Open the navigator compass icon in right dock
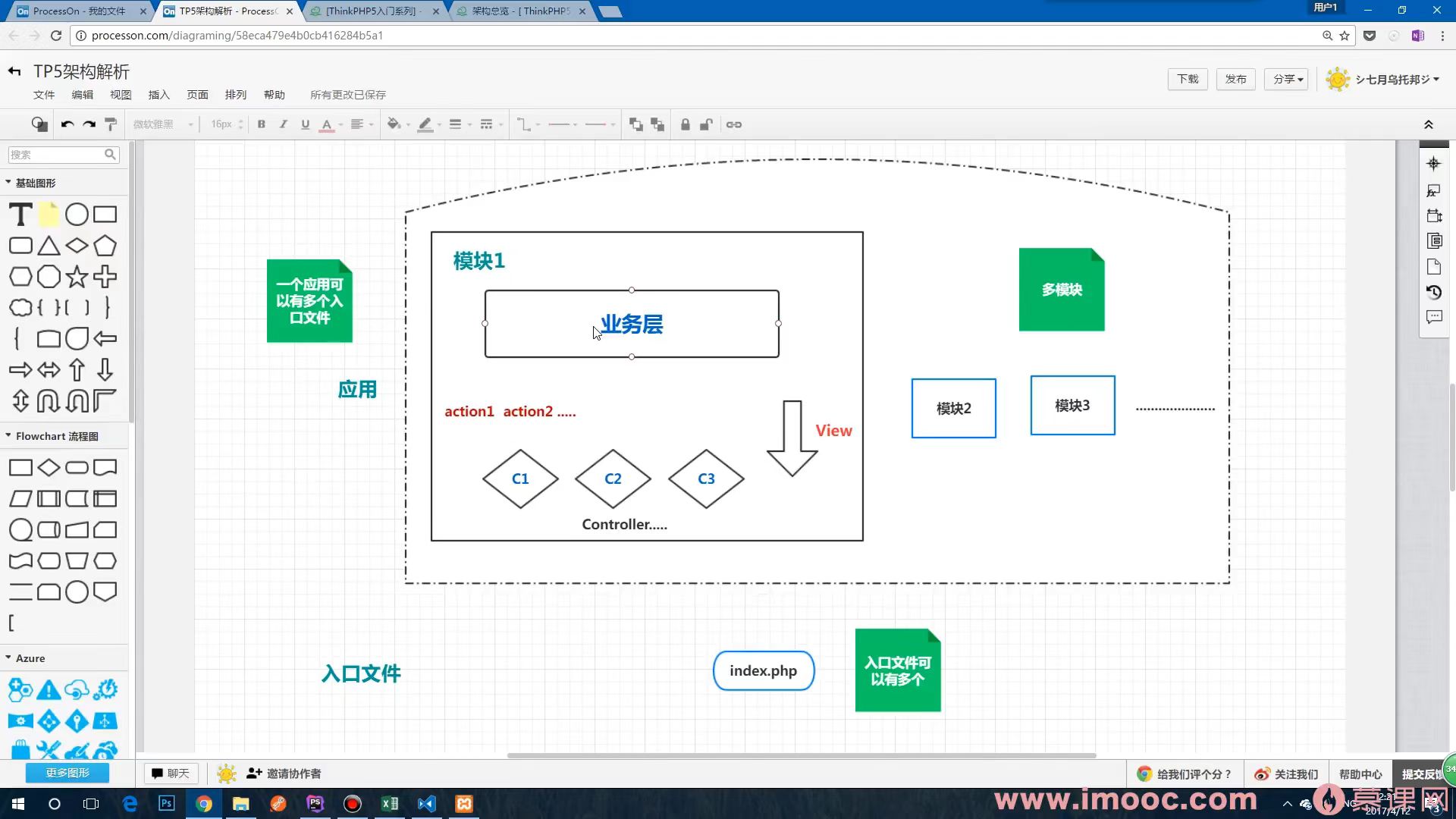Image resolution: width=1456 pixels, height=819 pixels. [x=1433, y=164]
